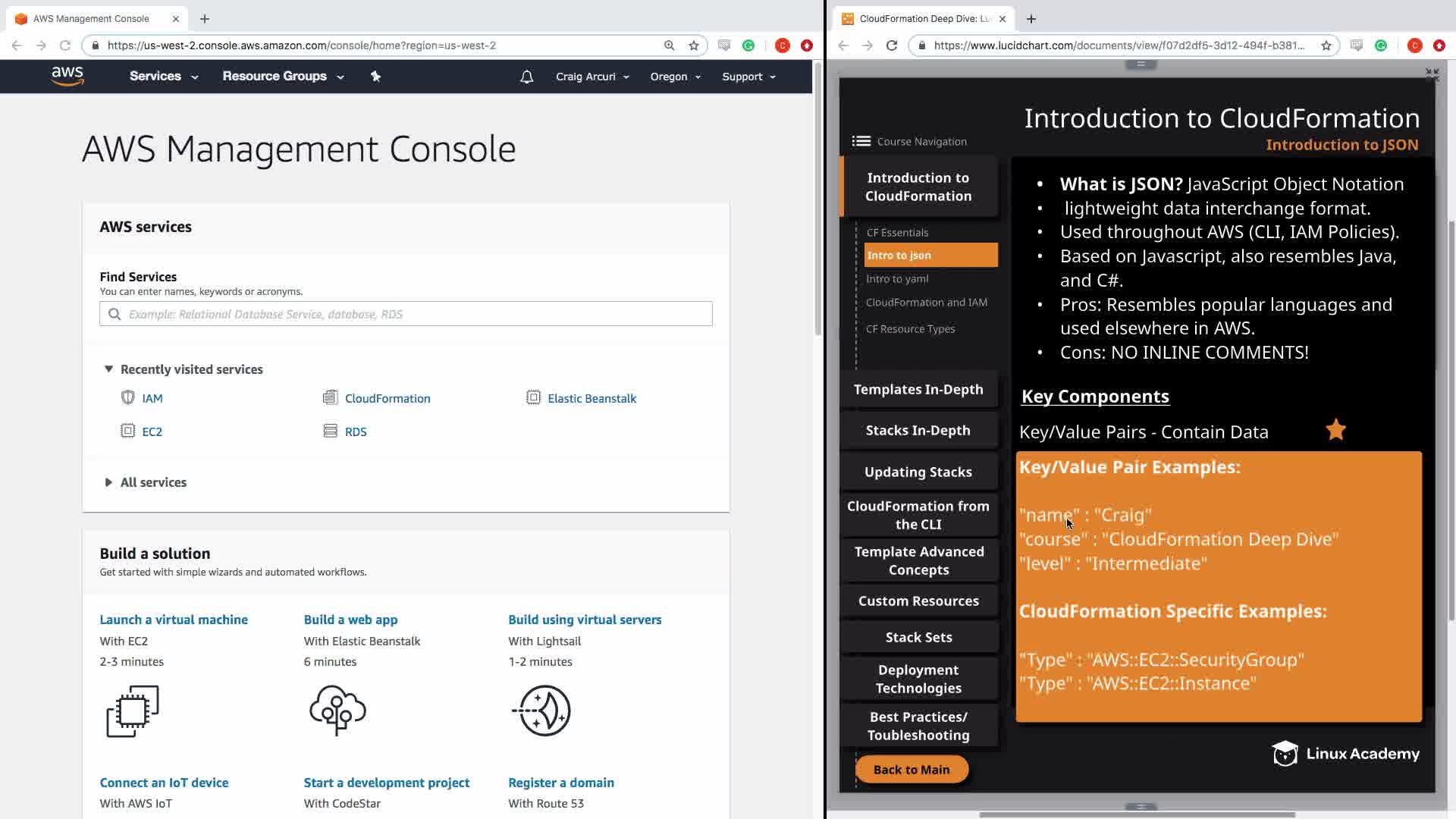Click the Elastic Beanstalk tree cloud icon
The image size is (1456, 819).
point(337,711)
